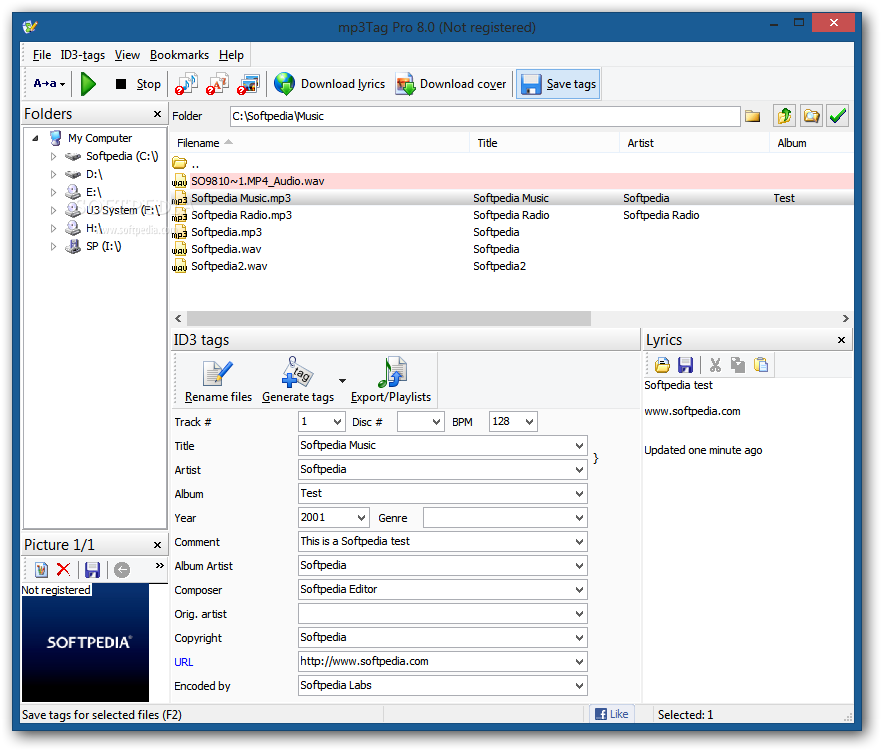882x751 pixels.
Task: Click Save tags in the toolbar
Action: click(558, 84)
